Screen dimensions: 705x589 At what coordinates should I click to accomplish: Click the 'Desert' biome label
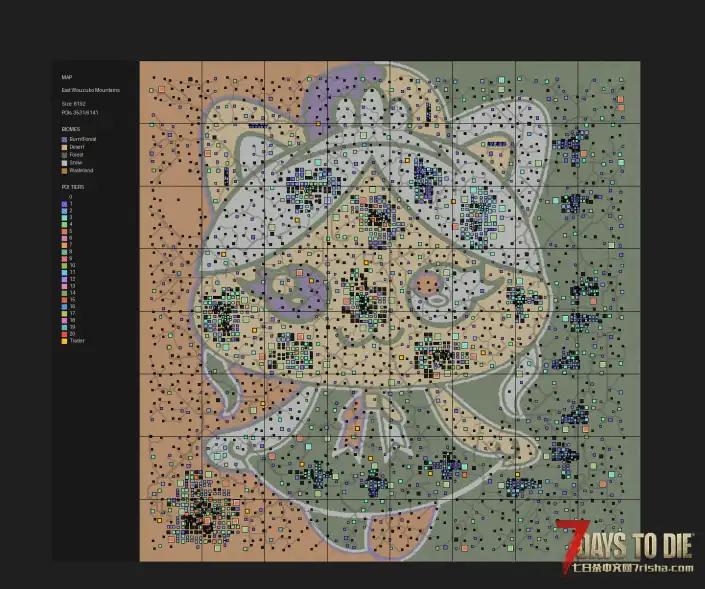click(77, 147)
